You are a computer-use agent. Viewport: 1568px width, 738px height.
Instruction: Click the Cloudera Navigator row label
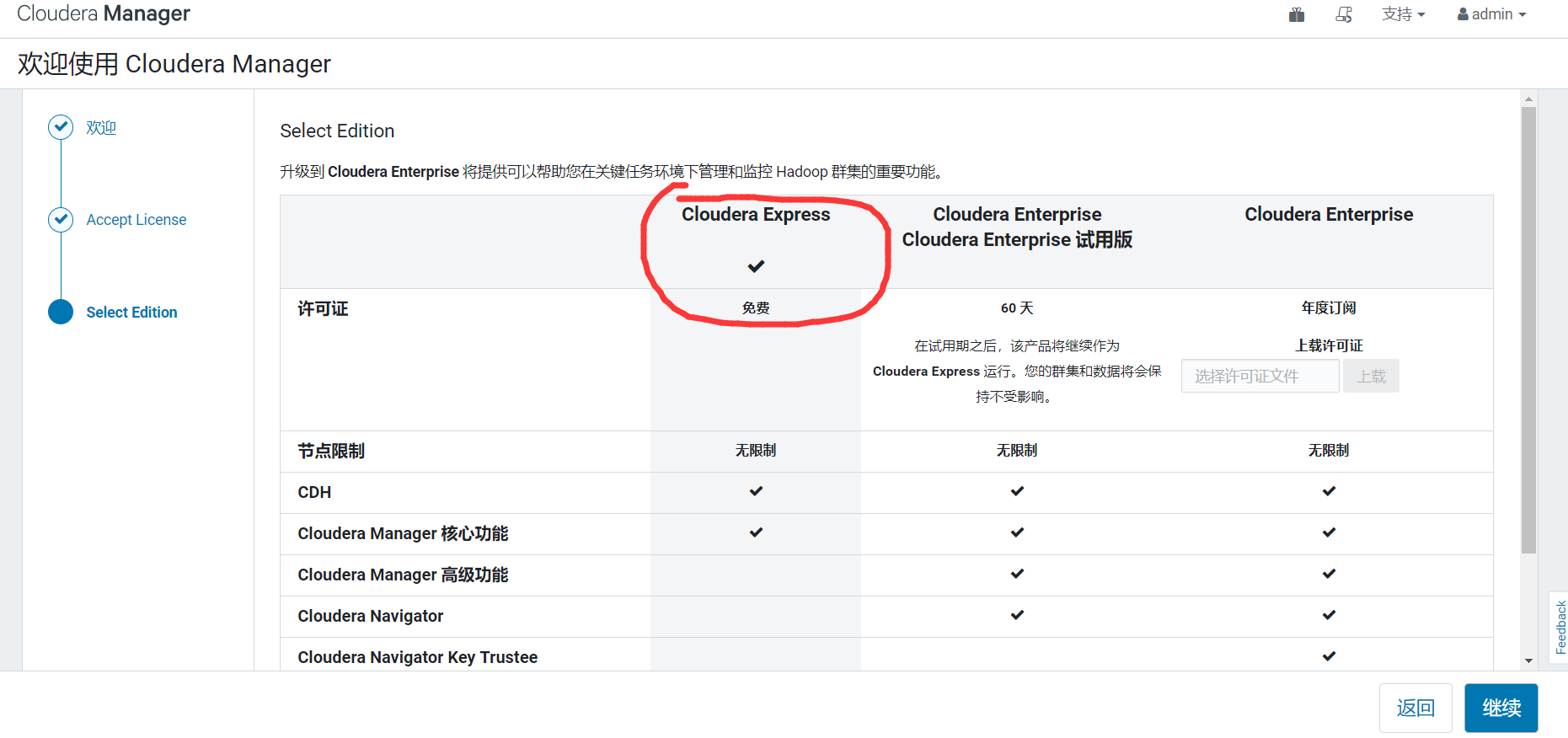pos(370,616)
